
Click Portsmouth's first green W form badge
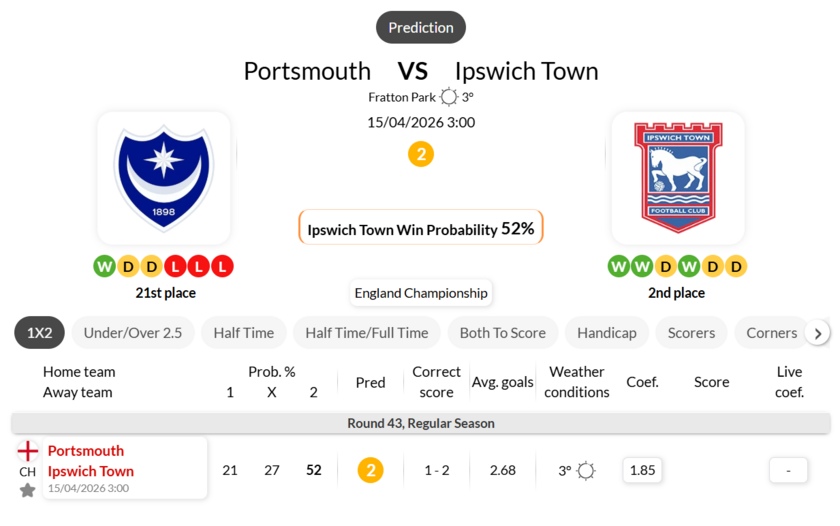pyautogui.click(x=104, y=266)
